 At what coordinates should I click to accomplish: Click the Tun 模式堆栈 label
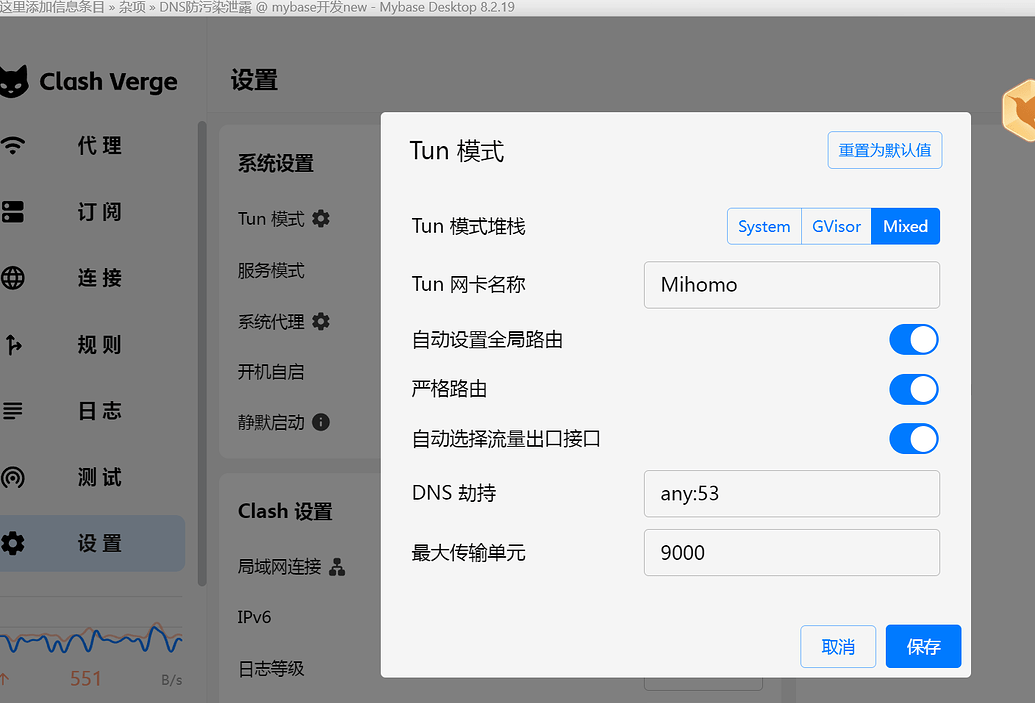point(469,226)
